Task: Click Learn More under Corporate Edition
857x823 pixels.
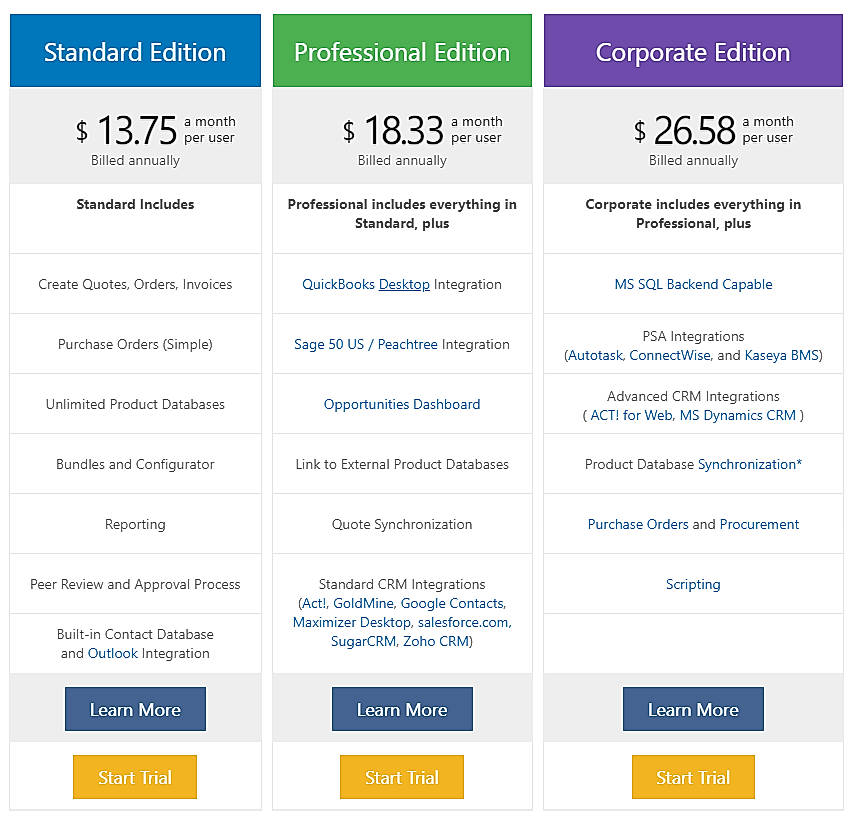Action: [x=693, y=709]
